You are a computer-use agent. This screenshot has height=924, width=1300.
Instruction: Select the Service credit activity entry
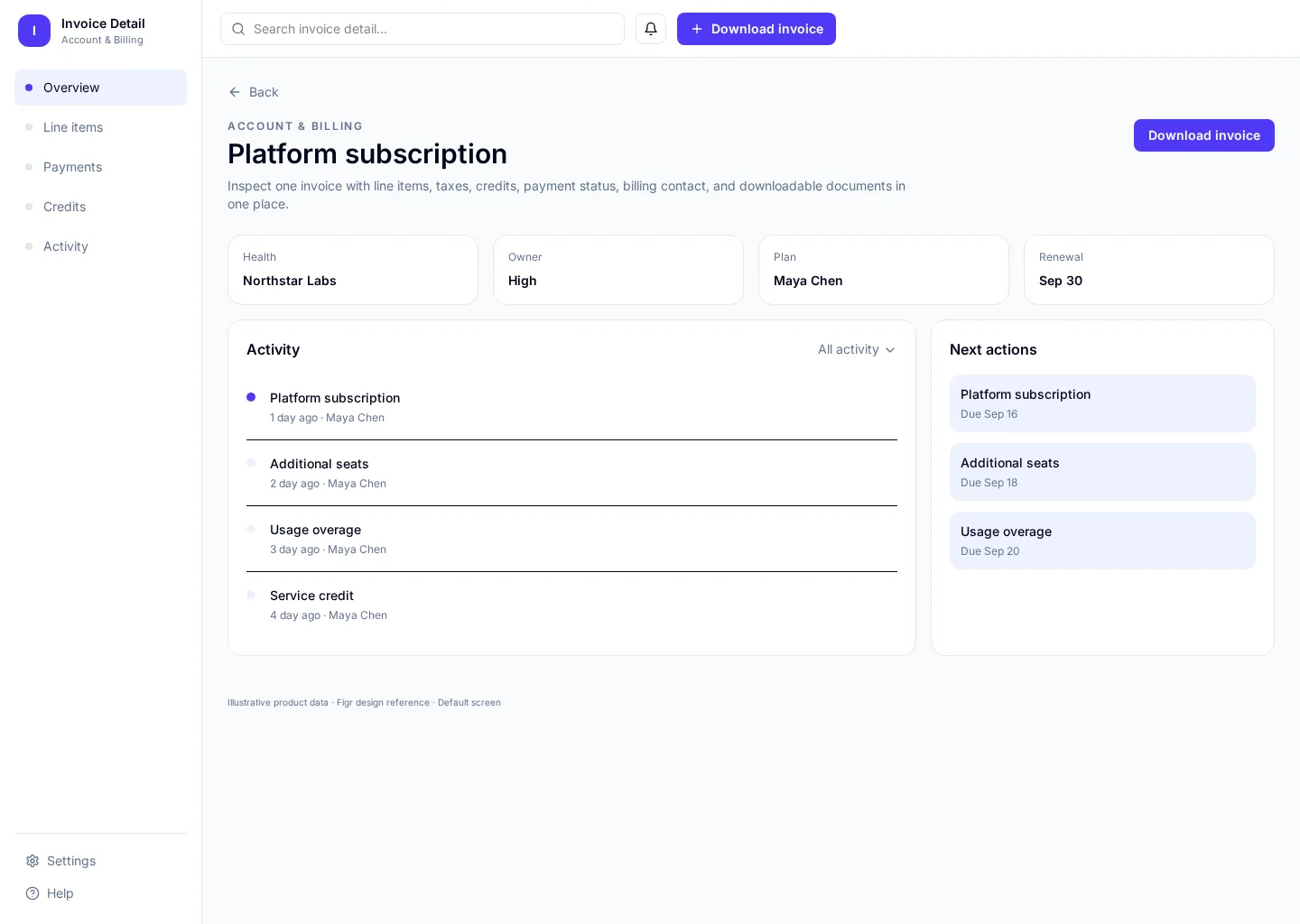point(571,605)
